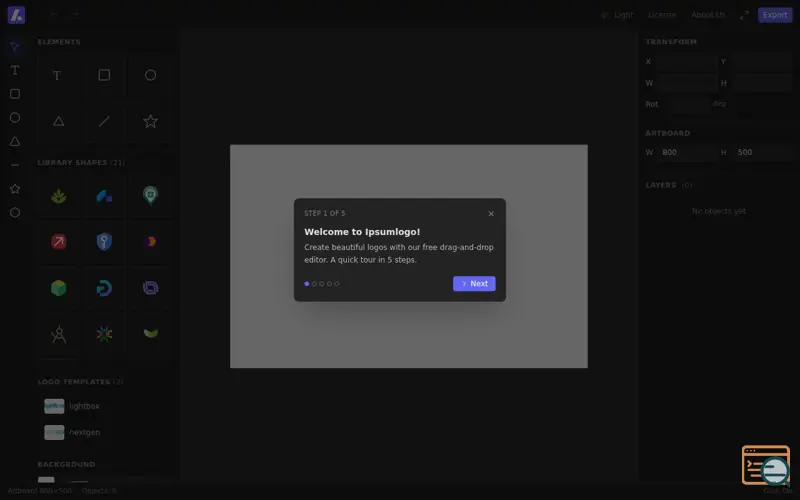Select the Circle tool in the left toolbar
Viewport: 800px width, 500px height.
15,118
